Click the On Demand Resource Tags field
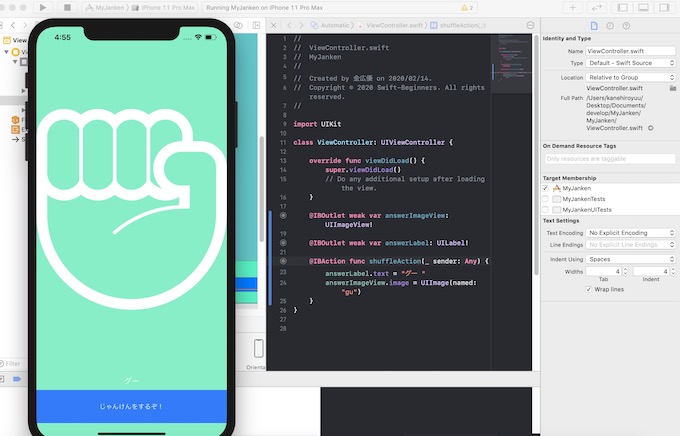The image size is (680, 436). (x=610, y=159)
